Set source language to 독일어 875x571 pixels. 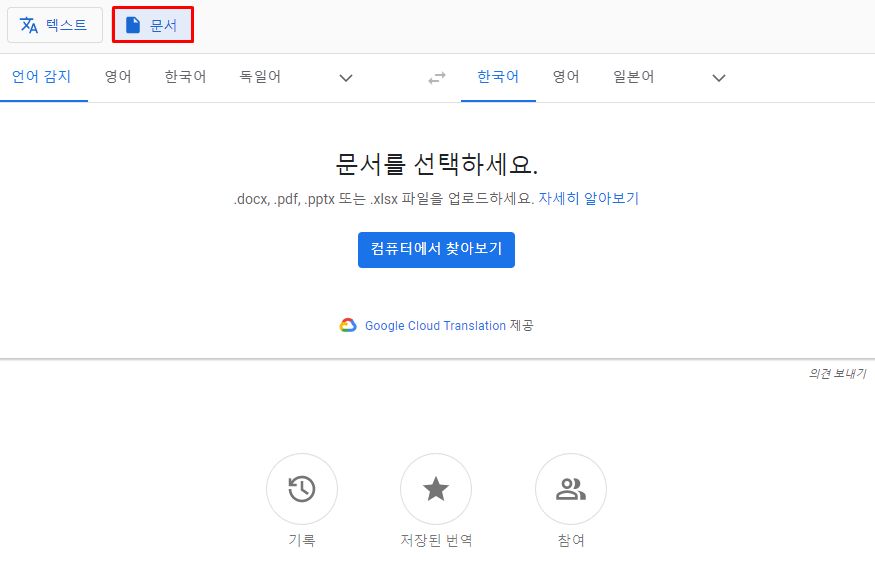(260, 77)
